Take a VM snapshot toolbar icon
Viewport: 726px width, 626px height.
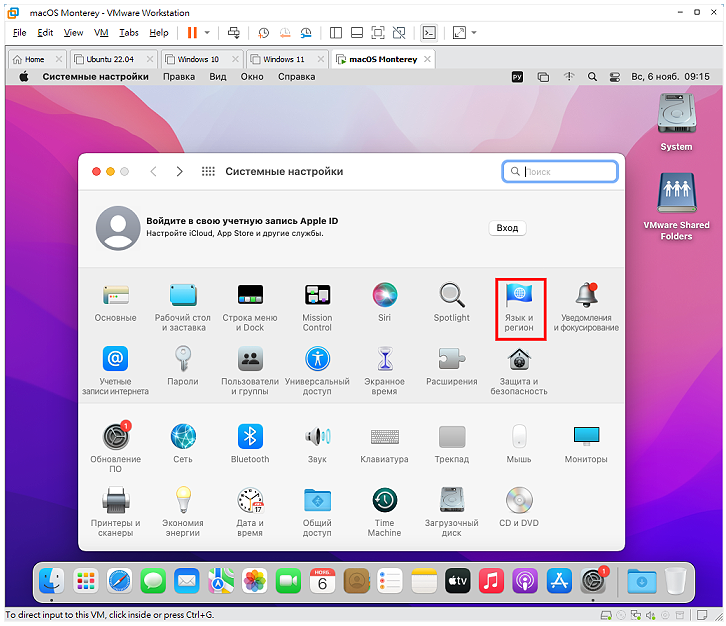click(263, 32)
